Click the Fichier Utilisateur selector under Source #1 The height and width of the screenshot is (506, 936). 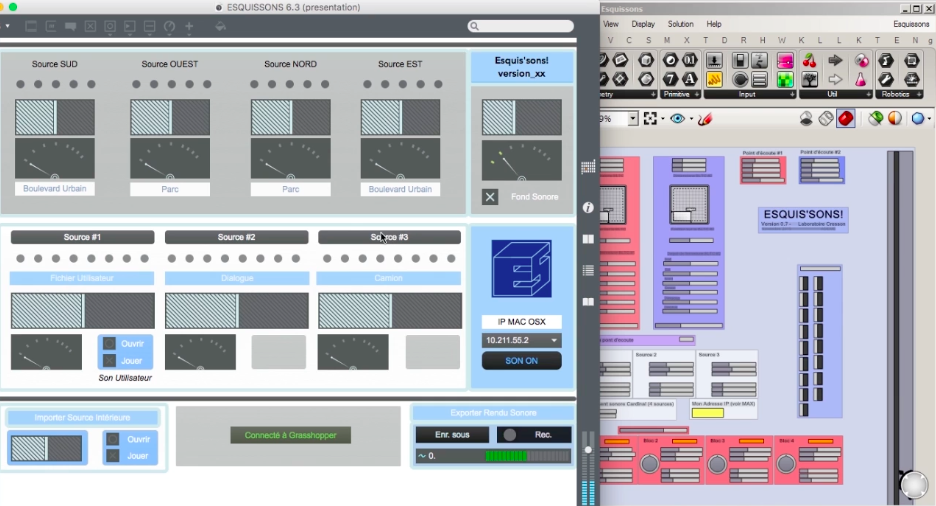click(x=82, y=278)
